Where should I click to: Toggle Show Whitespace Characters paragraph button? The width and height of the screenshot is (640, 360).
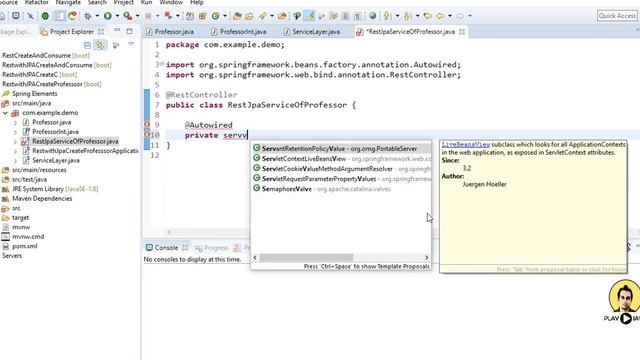point(357,16)
